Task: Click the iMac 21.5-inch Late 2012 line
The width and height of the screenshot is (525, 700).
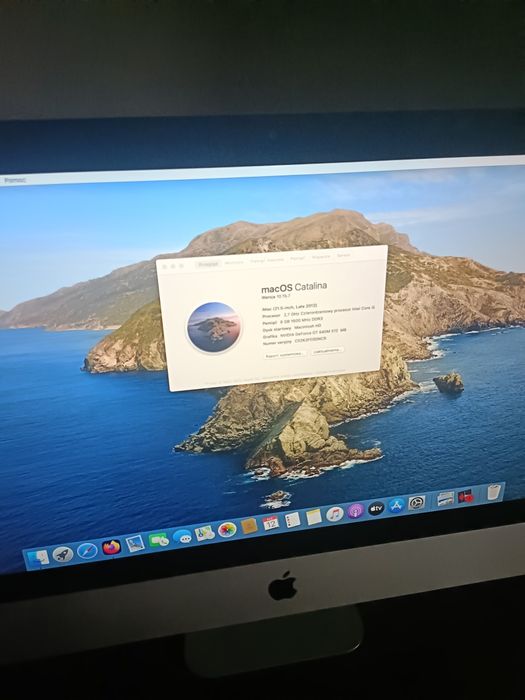Action: click(x=289, y=307)
